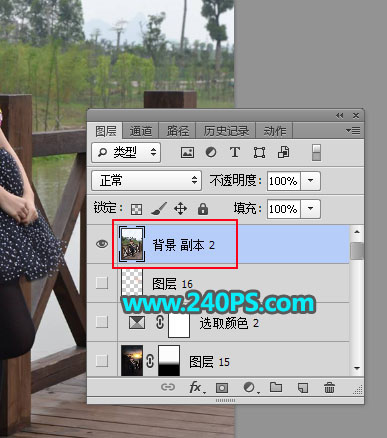Switch to the 动作 tab

click(274, 131)
